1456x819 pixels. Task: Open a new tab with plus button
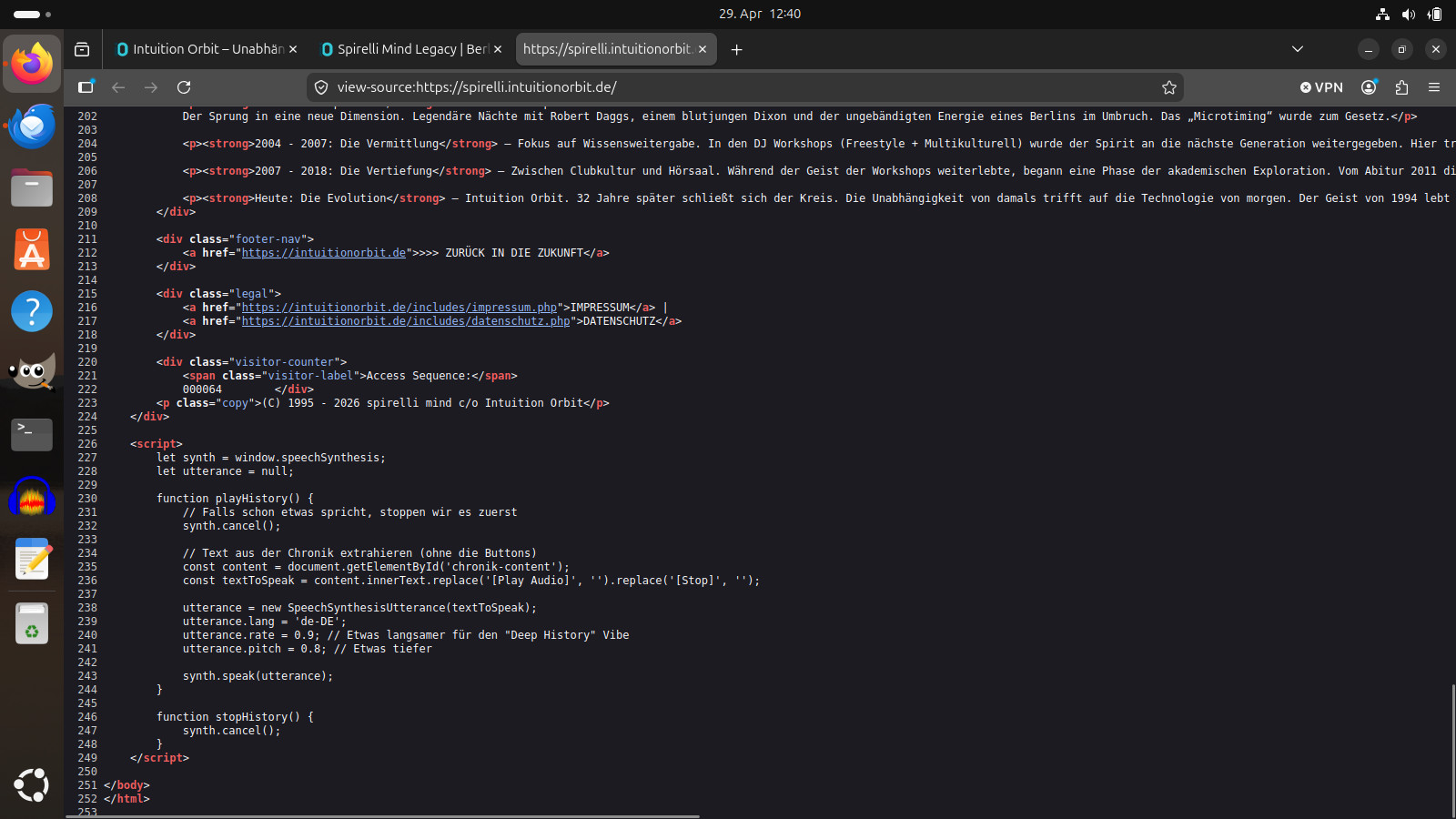click(x=737, y=49)
